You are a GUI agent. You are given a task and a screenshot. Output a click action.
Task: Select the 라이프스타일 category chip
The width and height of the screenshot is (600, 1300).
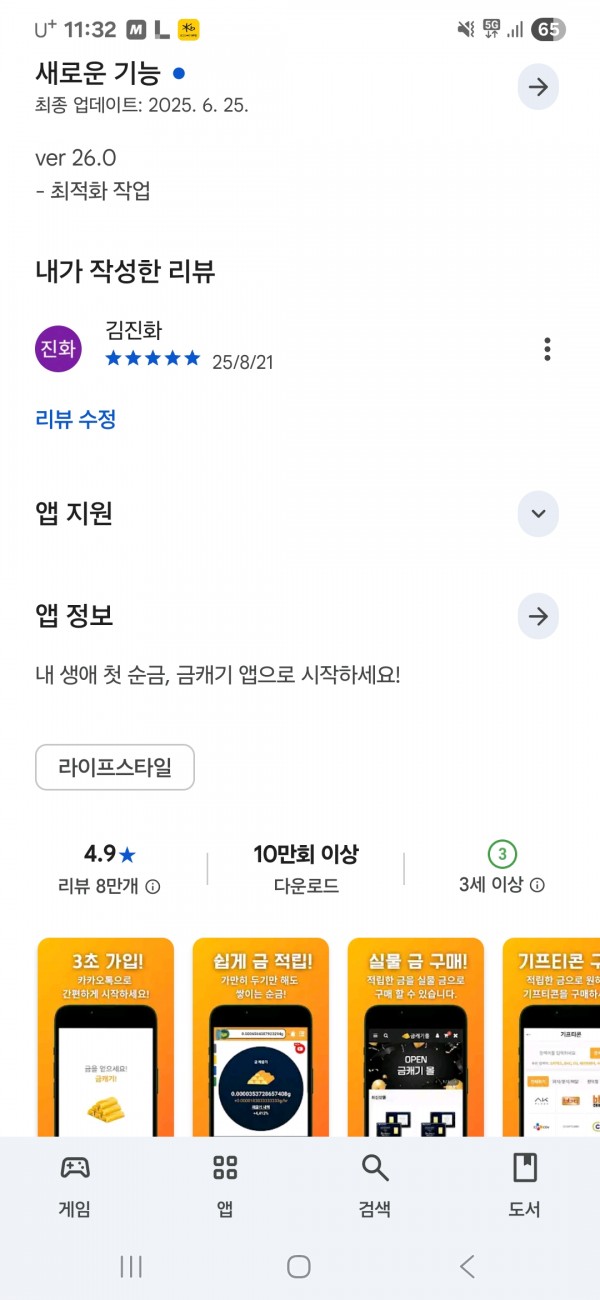click(115, 768)
